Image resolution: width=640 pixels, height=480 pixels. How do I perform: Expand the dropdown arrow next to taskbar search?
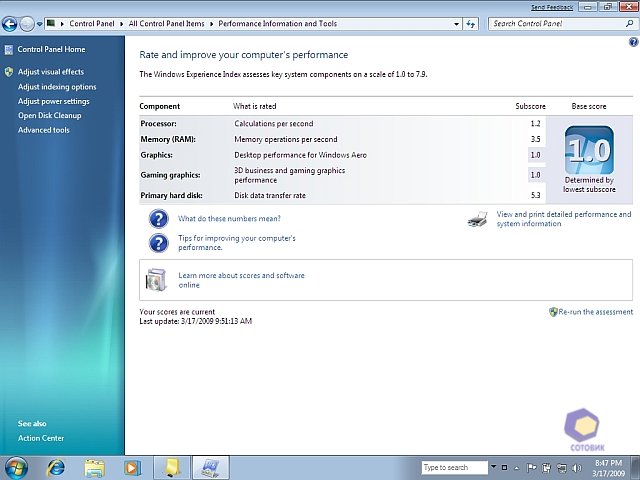click(493, 467)
